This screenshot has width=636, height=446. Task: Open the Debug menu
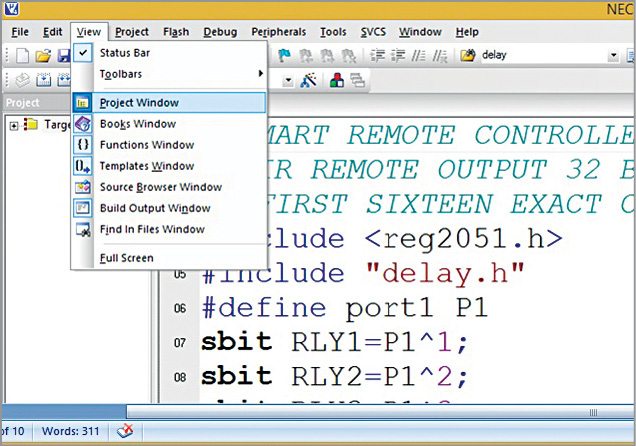coord(219,32)
